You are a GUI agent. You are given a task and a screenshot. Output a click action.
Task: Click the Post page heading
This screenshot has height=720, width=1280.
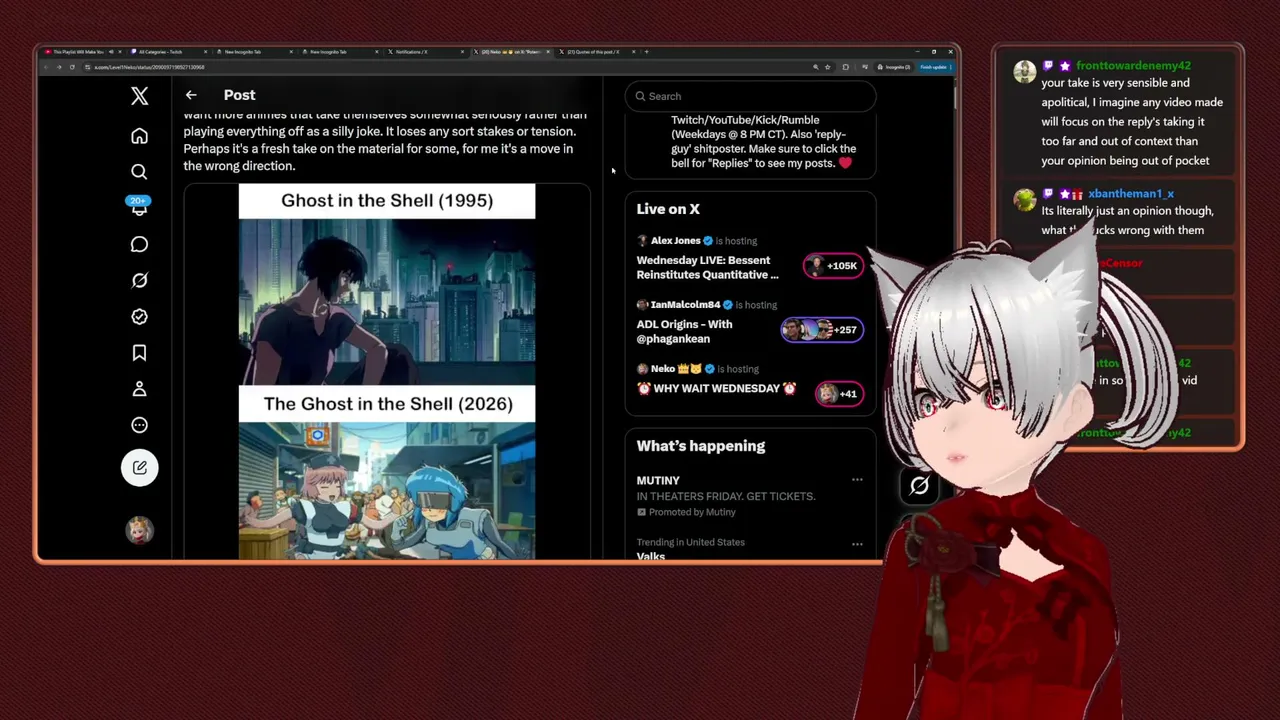240,95
